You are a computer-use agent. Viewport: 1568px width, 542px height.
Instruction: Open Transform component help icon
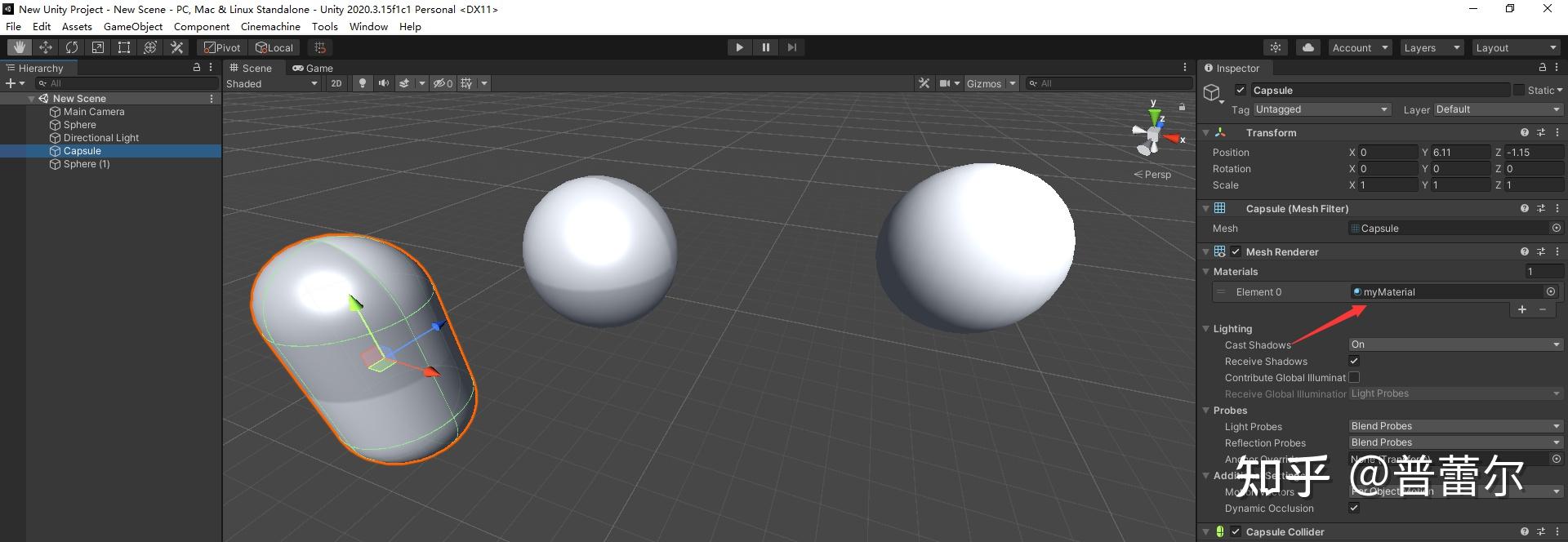tap(1524, 132)
